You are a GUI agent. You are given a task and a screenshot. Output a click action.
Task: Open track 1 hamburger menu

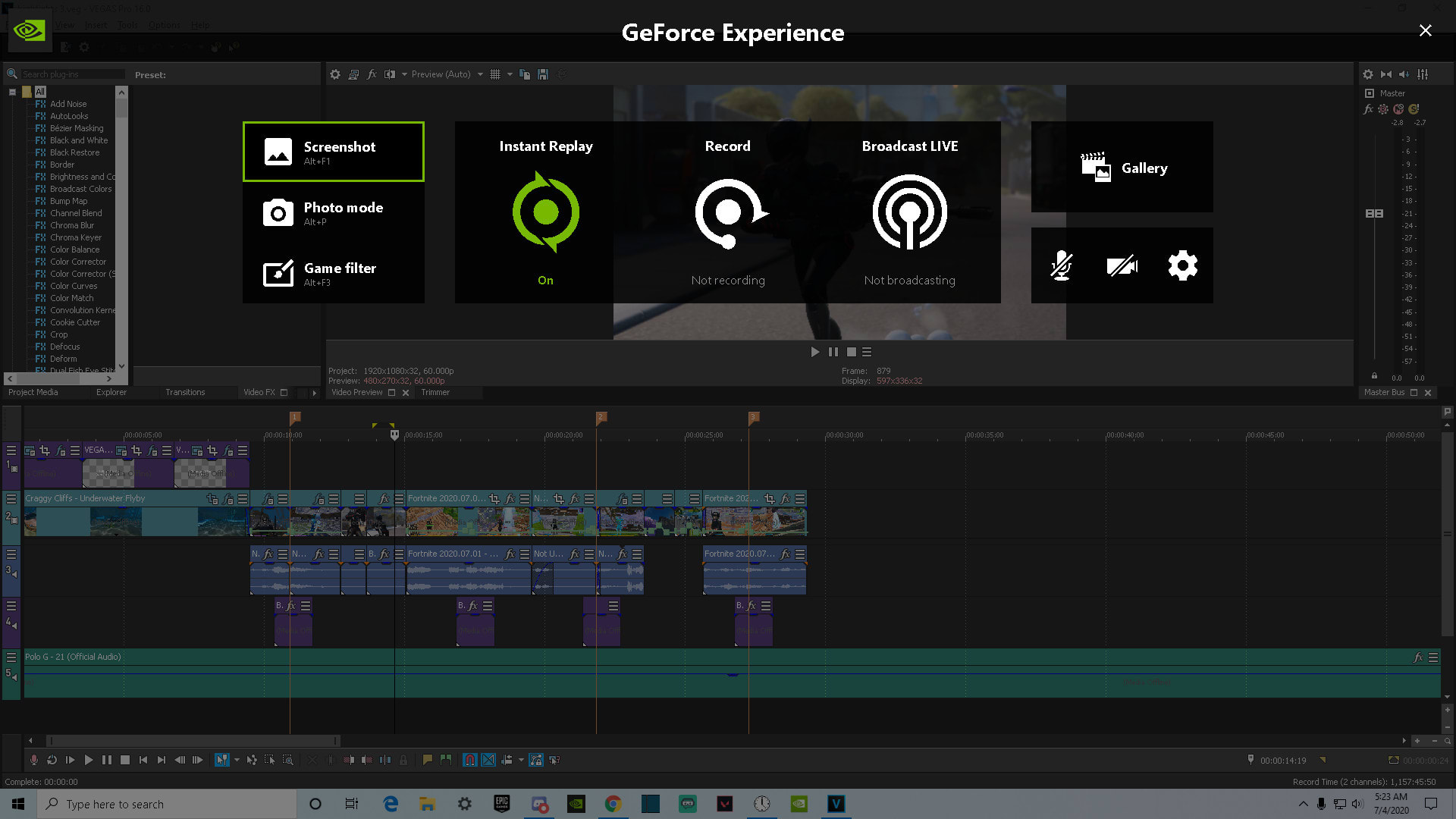click(11, 450)
